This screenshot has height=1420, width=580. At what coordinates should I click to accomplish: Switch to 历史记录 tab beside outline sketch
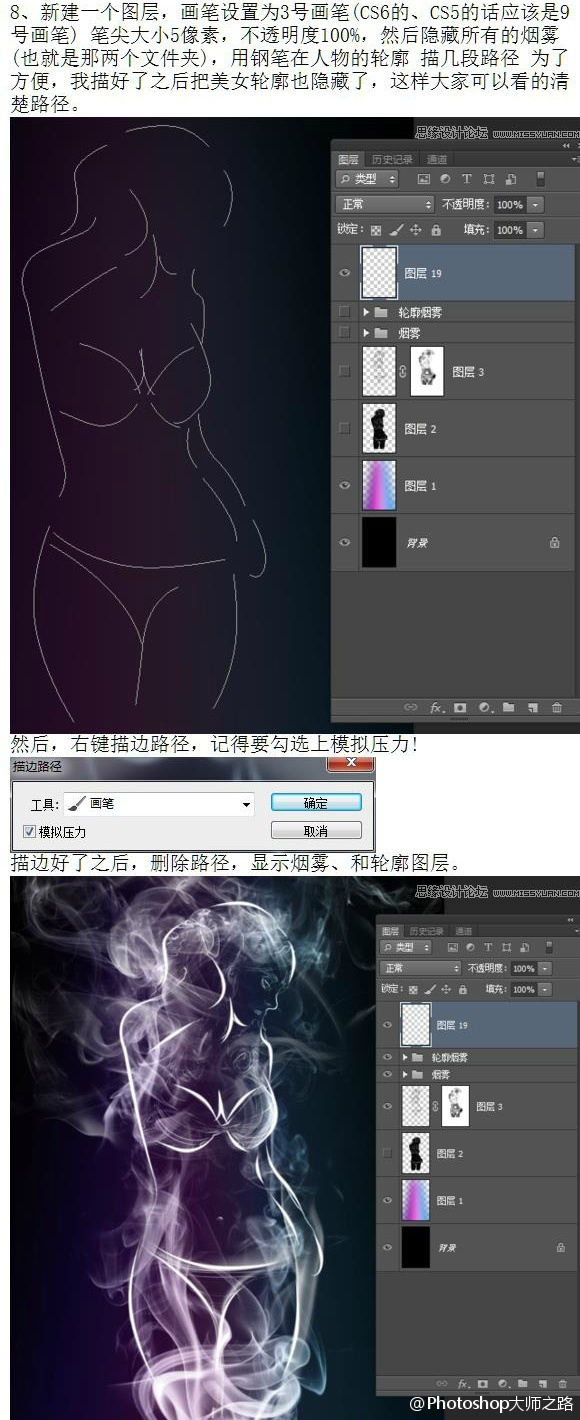pyautogui.click(x=392, y=159)
